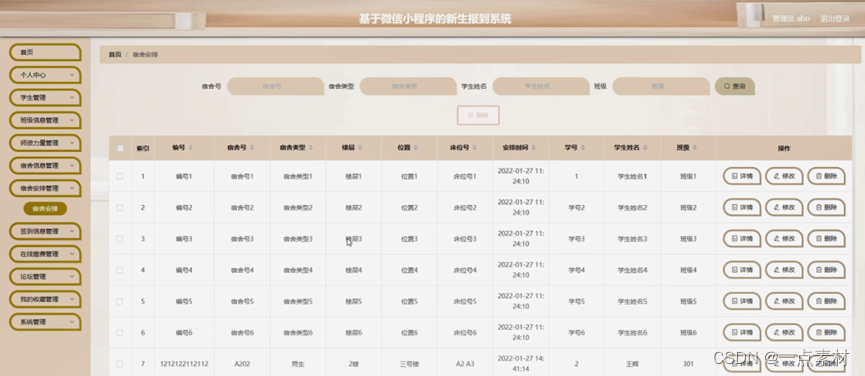The width and height of the screenshot is (865, 376).
Task: Sort table by 位置 column arrows
Action: pyautogui.click(x=415, y=148)
